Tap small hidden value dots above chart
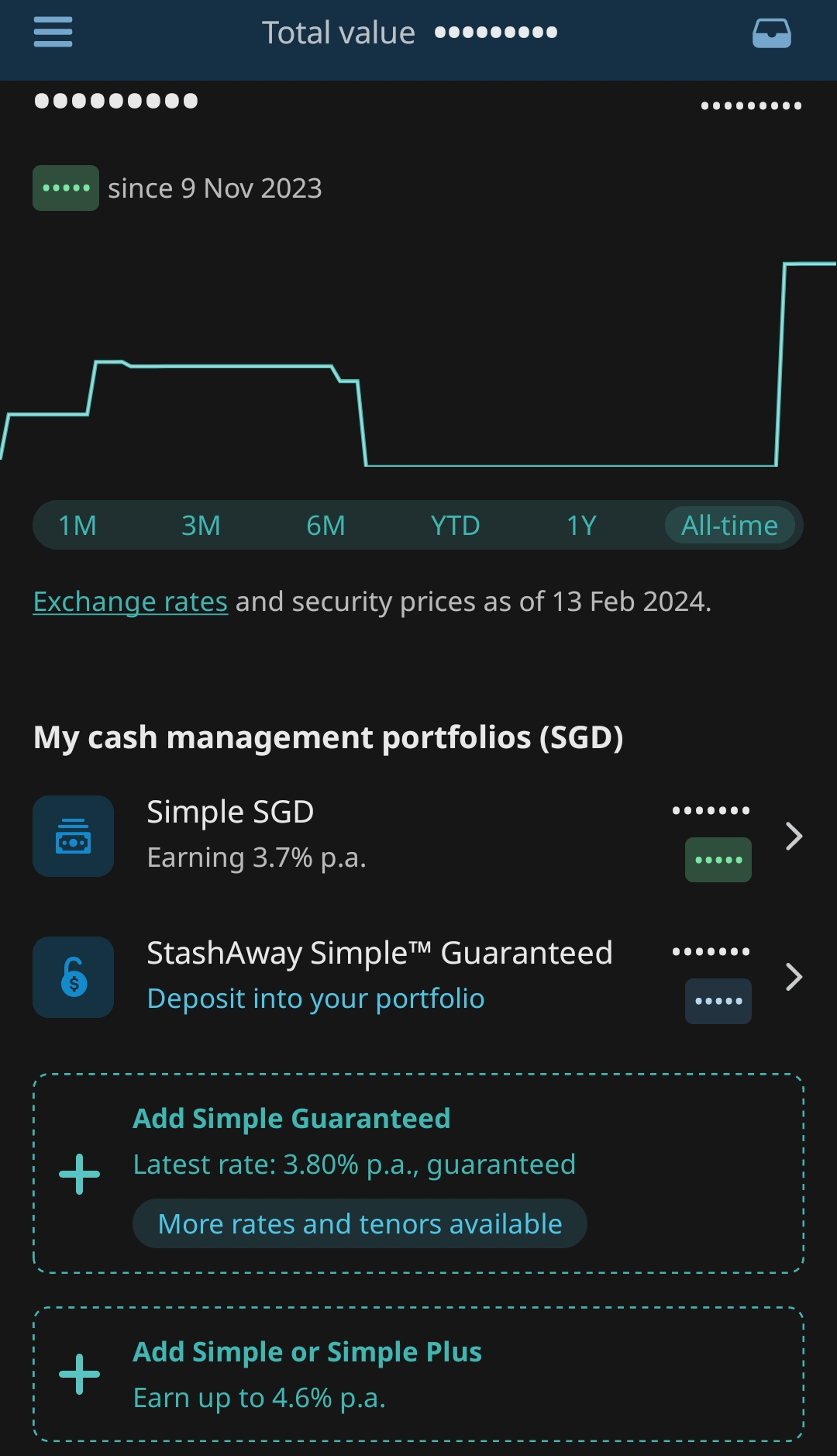 [x=751, y=105]
